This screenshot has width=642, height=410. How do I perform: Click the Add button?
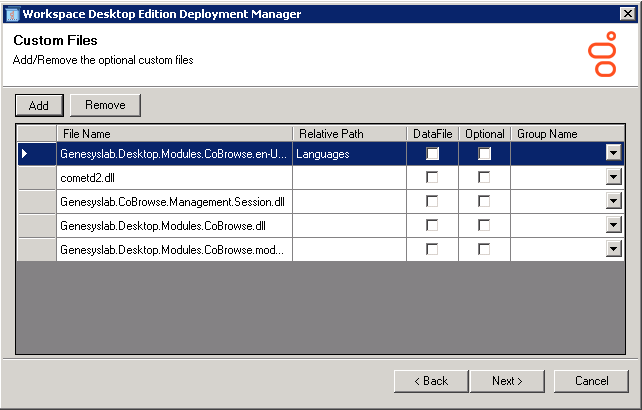39,105
